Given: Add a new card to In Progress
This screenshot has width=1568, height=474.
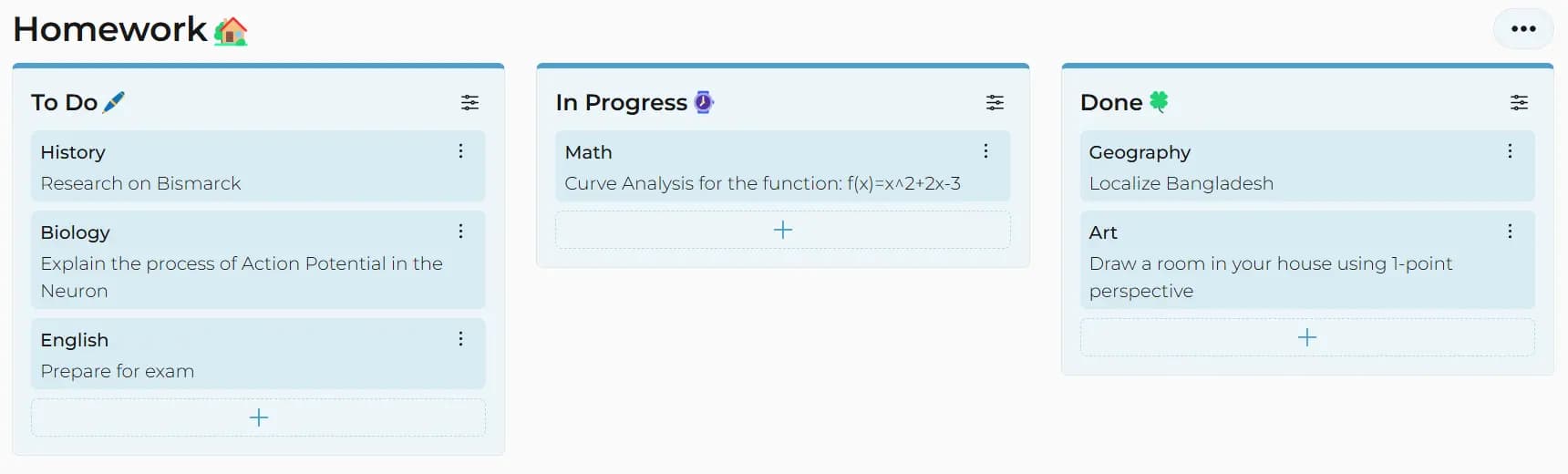Looking at the screenshot, I should tap(783, 230).
